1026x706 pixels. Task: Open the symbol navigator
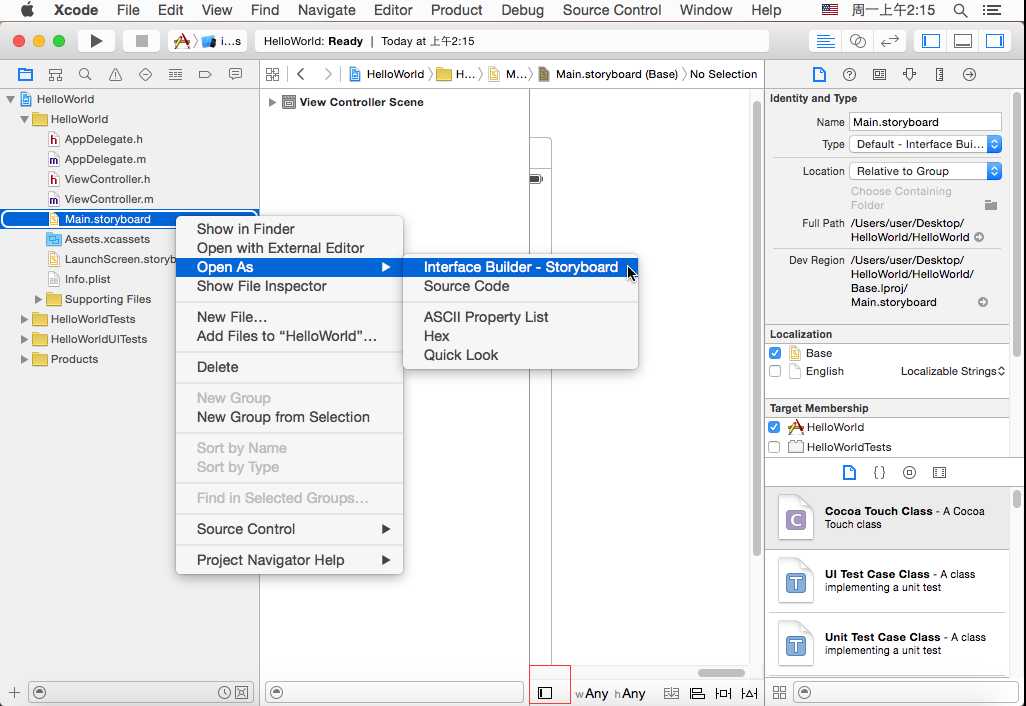point(56,74)
